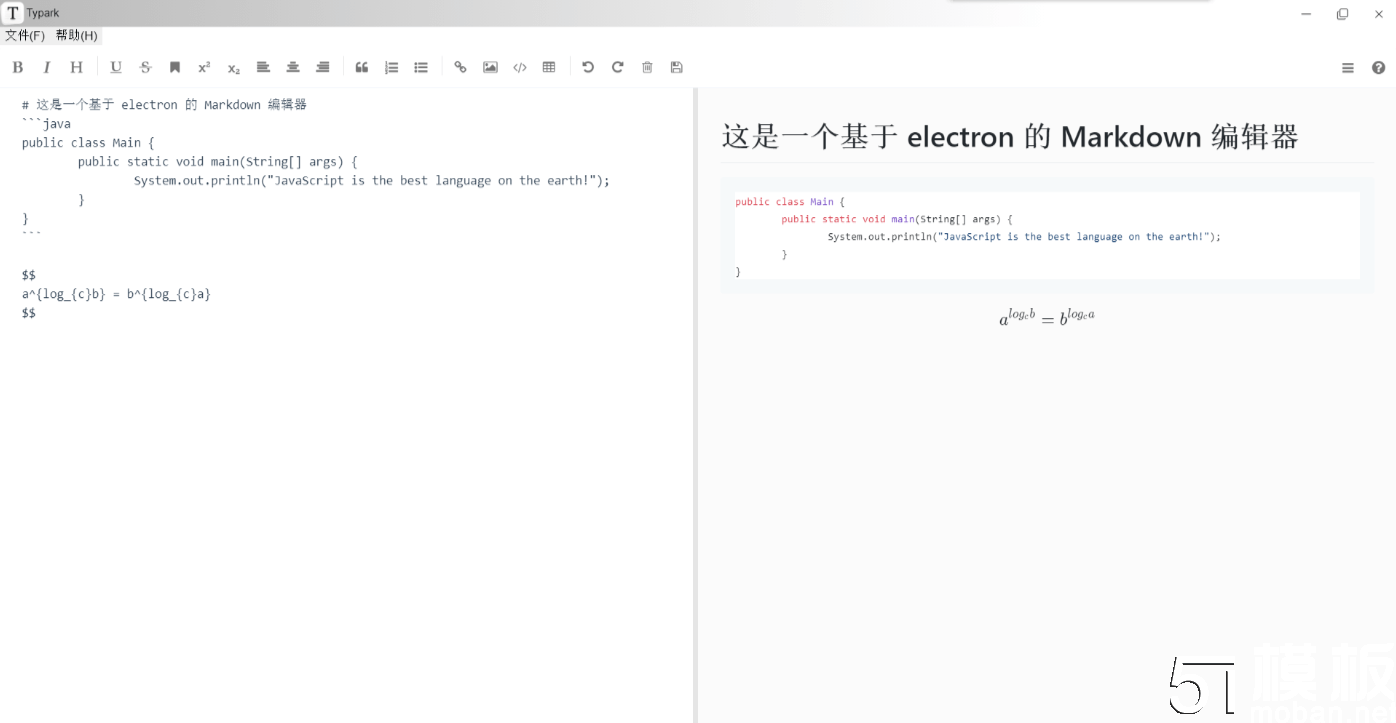Insert a code block

coord(519,67)
